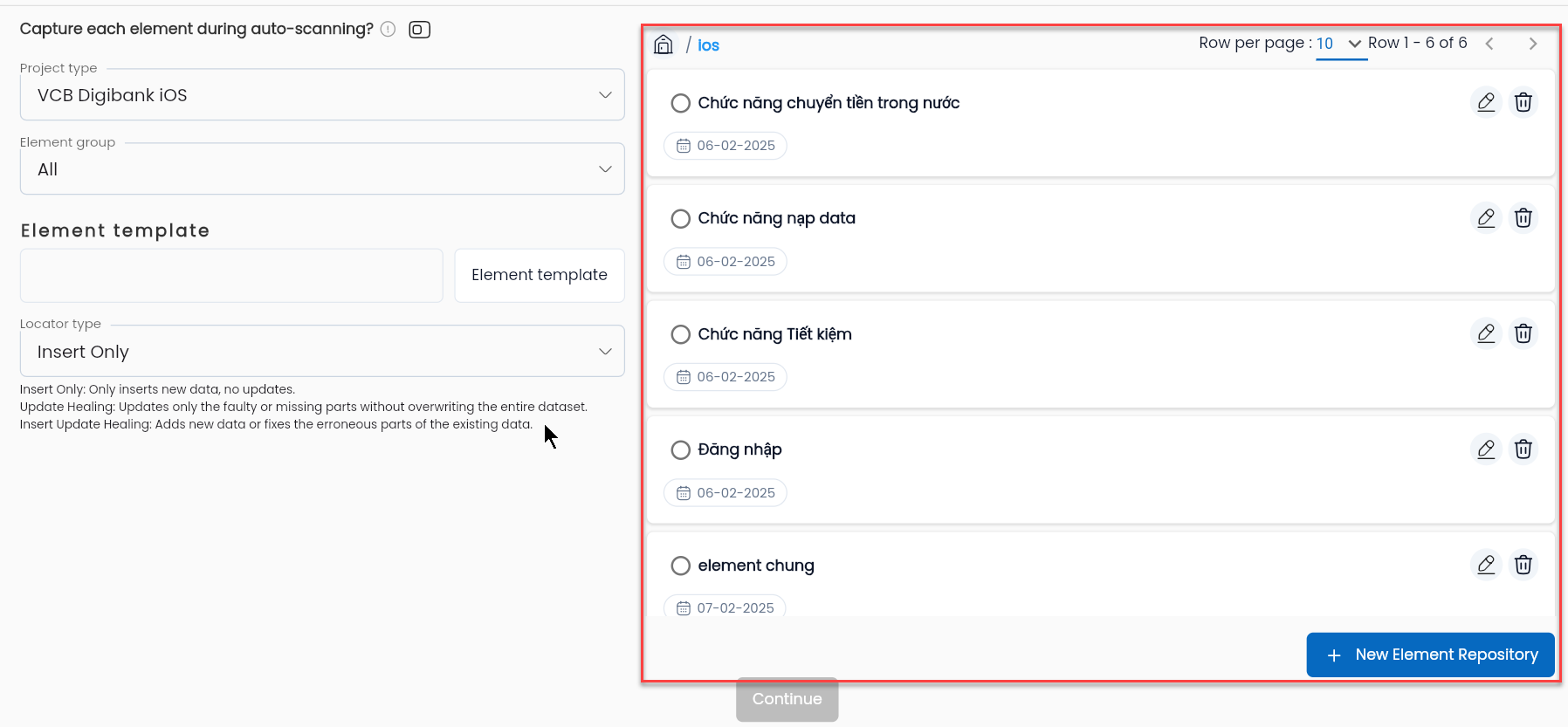Edit 'Chức năng chuyển tiền trong nước' repository
Viewport: 1568px width, 727px height.
click(1486, 102)
